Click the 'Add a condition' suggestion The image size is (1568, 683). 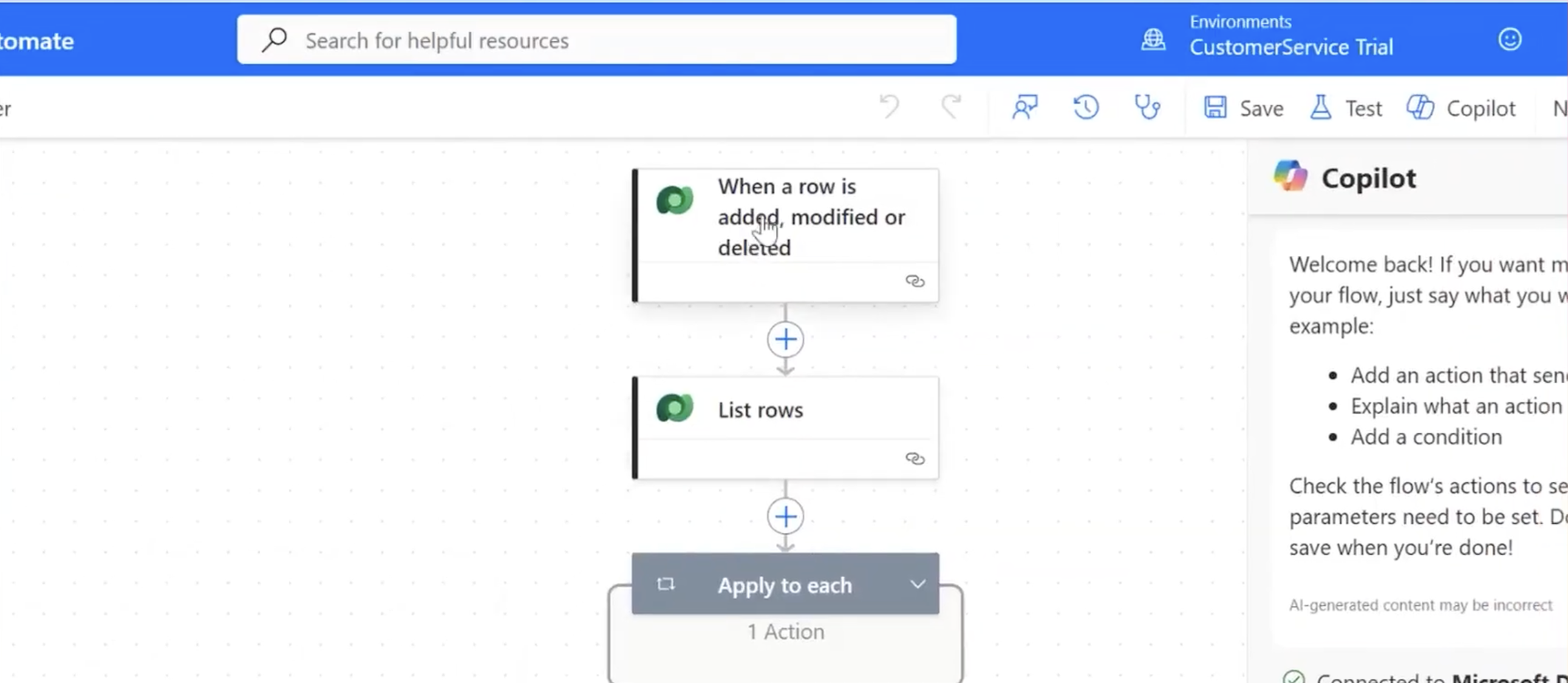1426,437
